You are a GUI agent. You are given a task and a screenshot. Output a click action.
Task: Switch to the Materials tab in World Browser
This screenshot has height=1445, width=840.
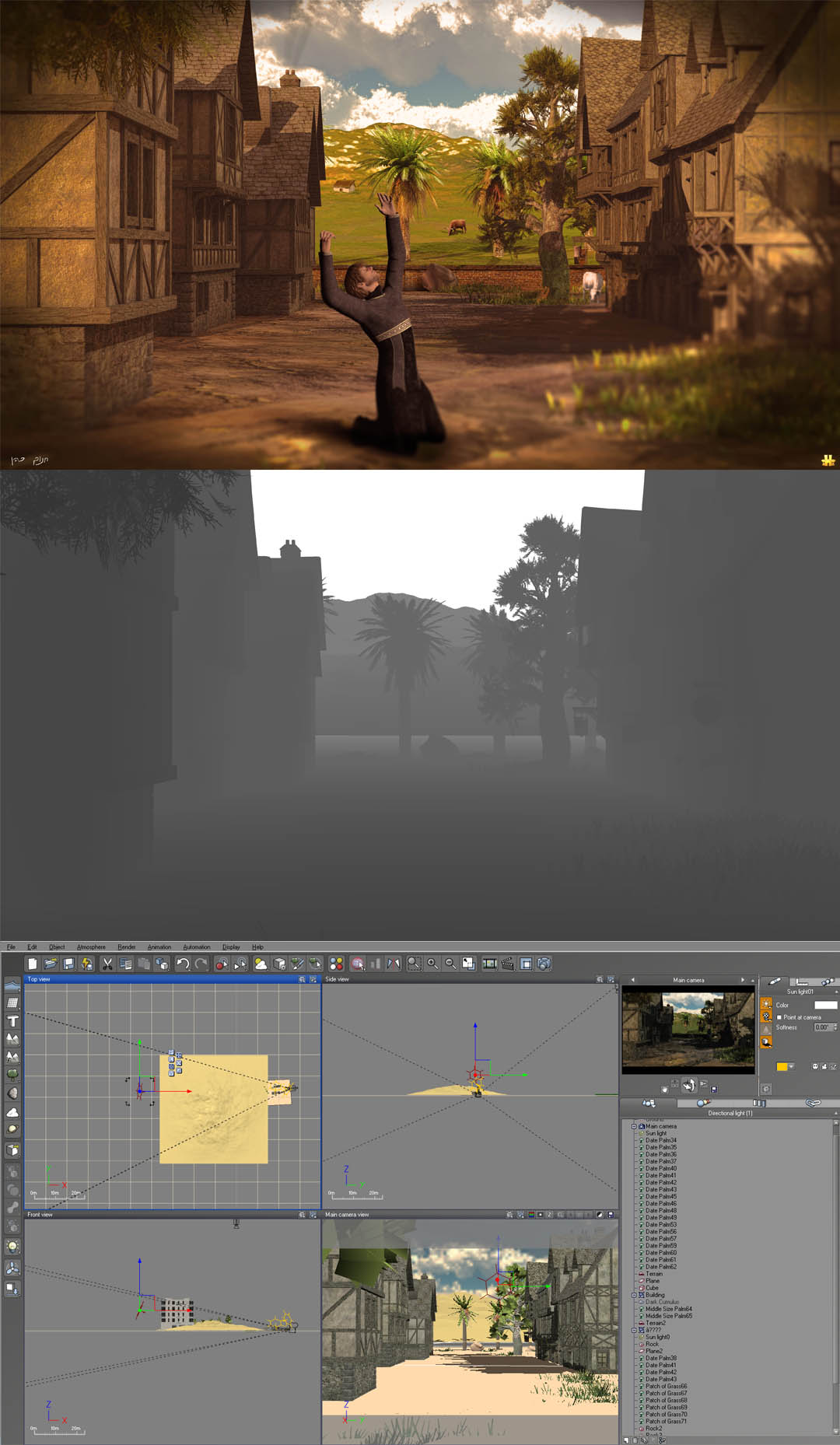(x=703, y=1103)
